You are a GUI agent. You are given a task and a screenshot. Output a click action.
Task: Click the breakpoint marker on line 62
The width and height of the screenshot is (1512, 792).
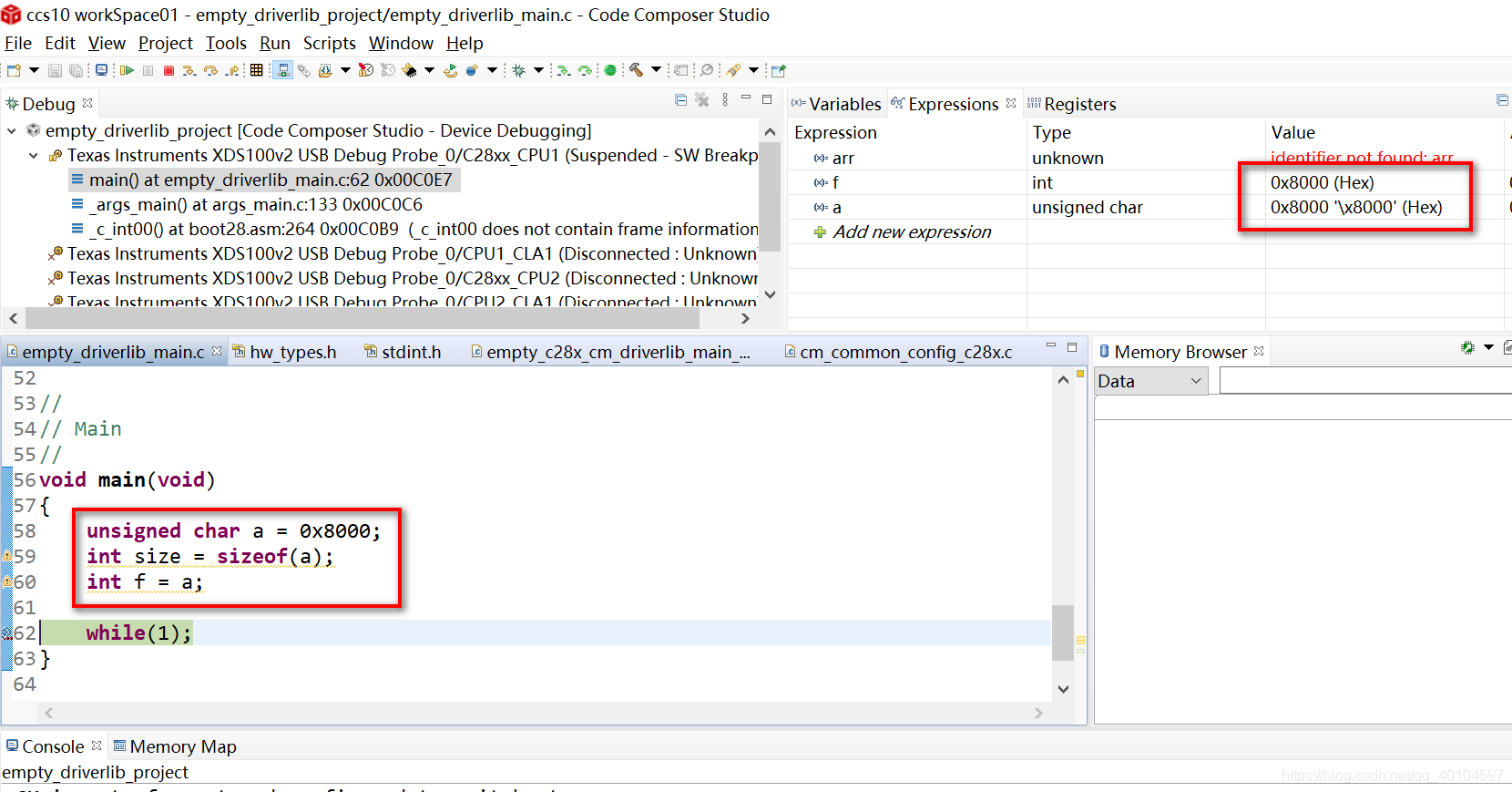pyautogui.click(x=6, y=633)
